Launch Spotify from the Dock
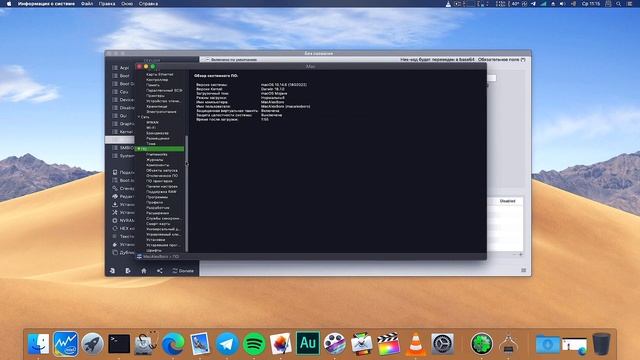The height and width of the screenshot is (360, 640). [x=254, y=344]
